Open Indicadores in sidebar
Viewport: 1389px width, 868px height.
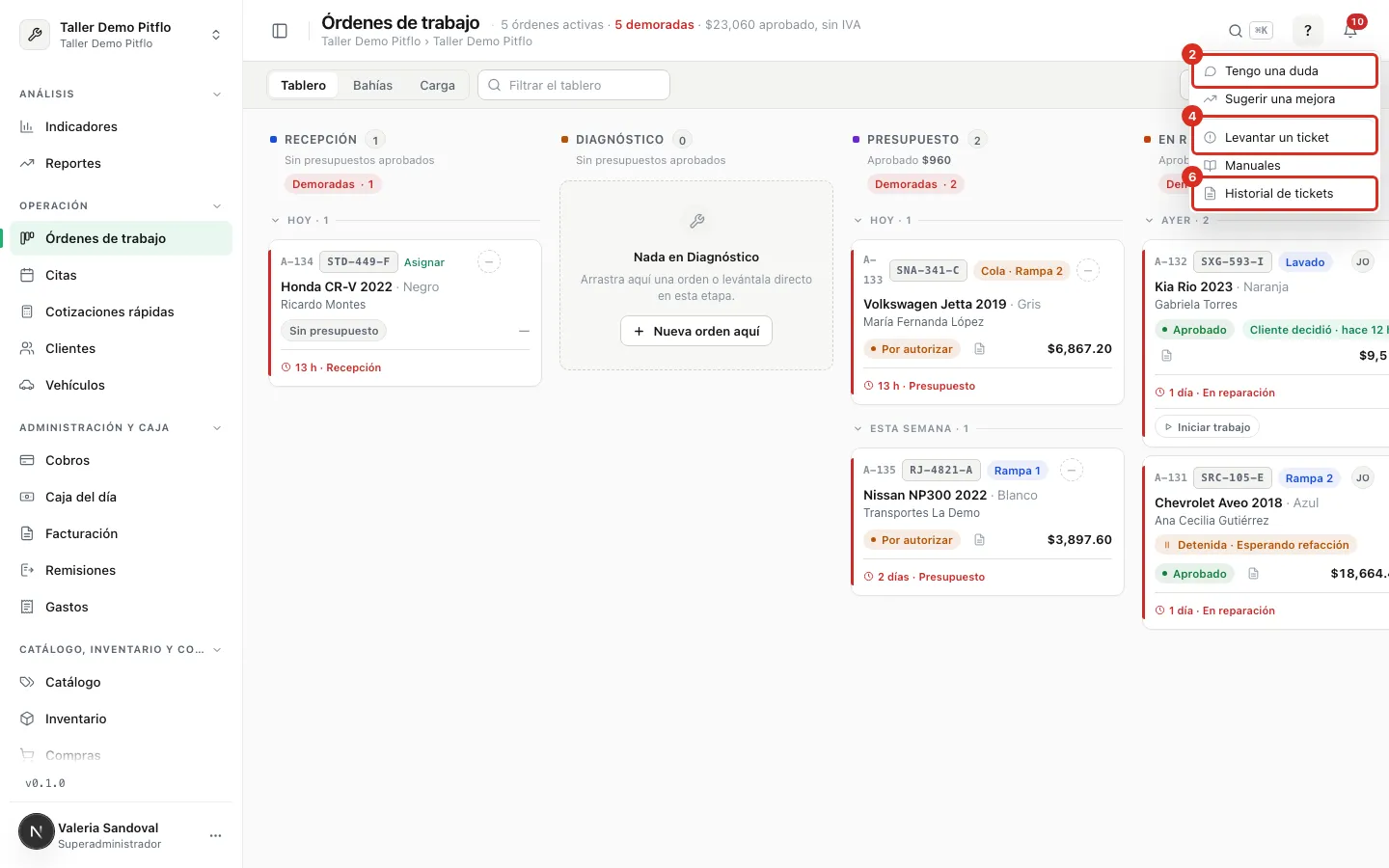click(121, 126)
